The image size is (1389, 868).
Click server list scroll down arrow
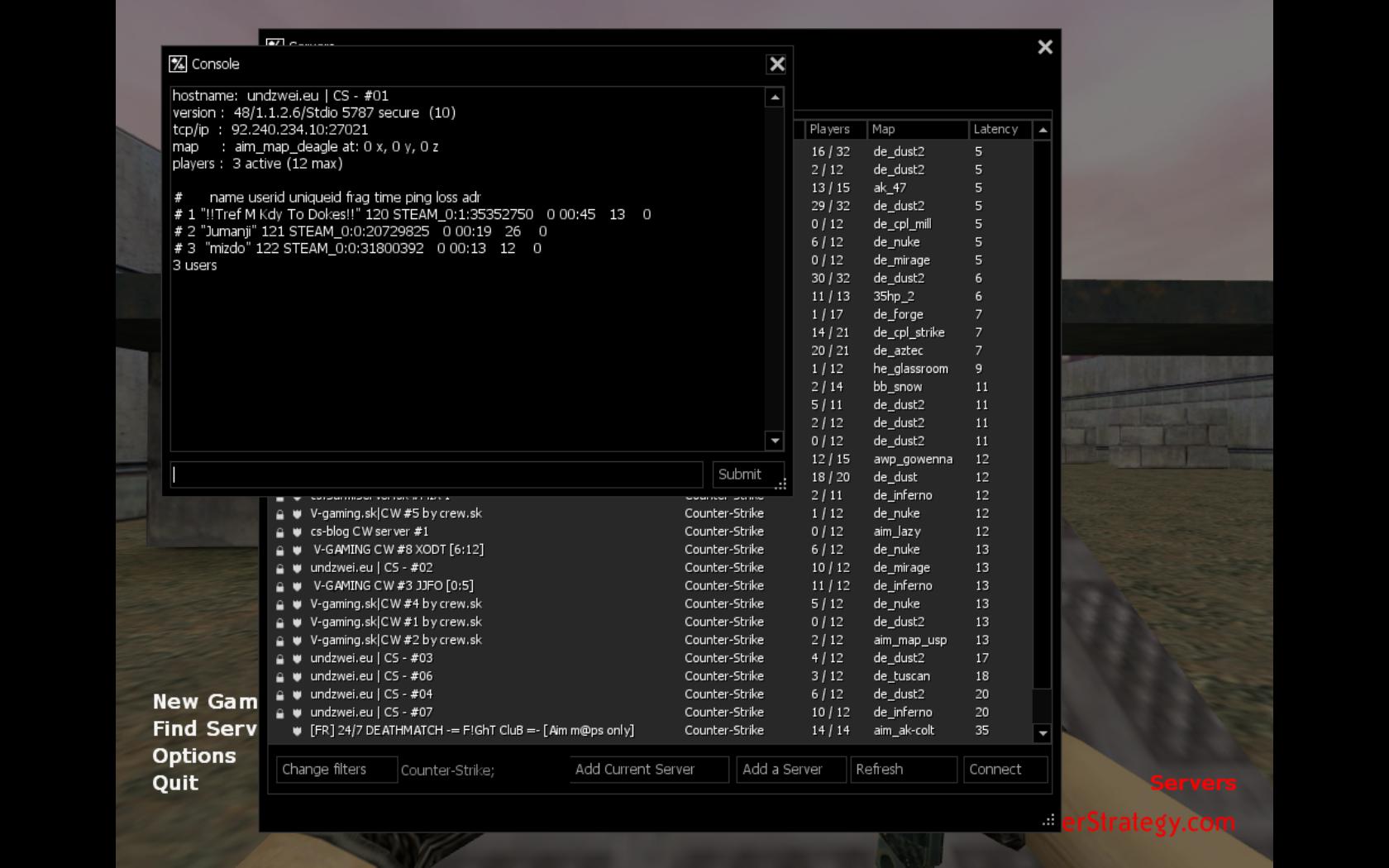[x=1043, y=733]
